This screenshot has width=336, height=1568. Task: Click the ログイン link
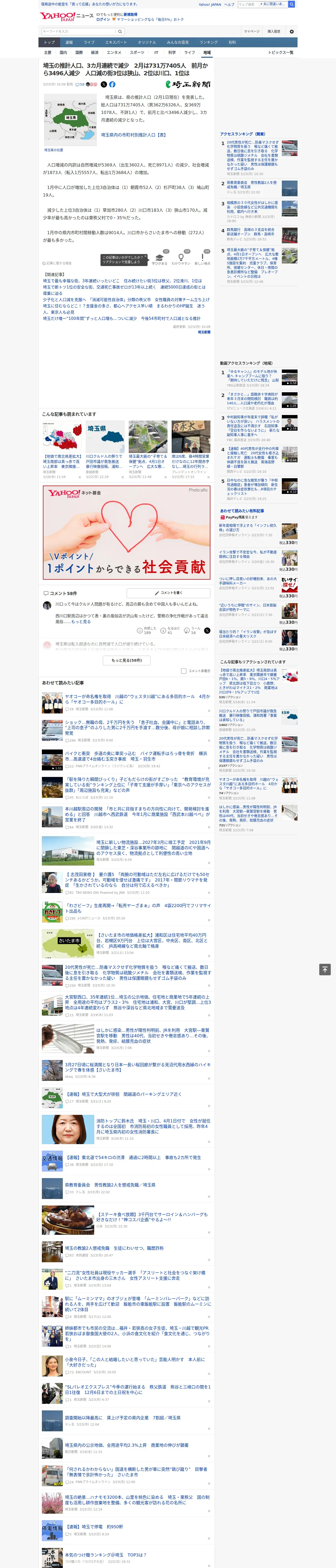pyautogui.click(x=103, y=20)
